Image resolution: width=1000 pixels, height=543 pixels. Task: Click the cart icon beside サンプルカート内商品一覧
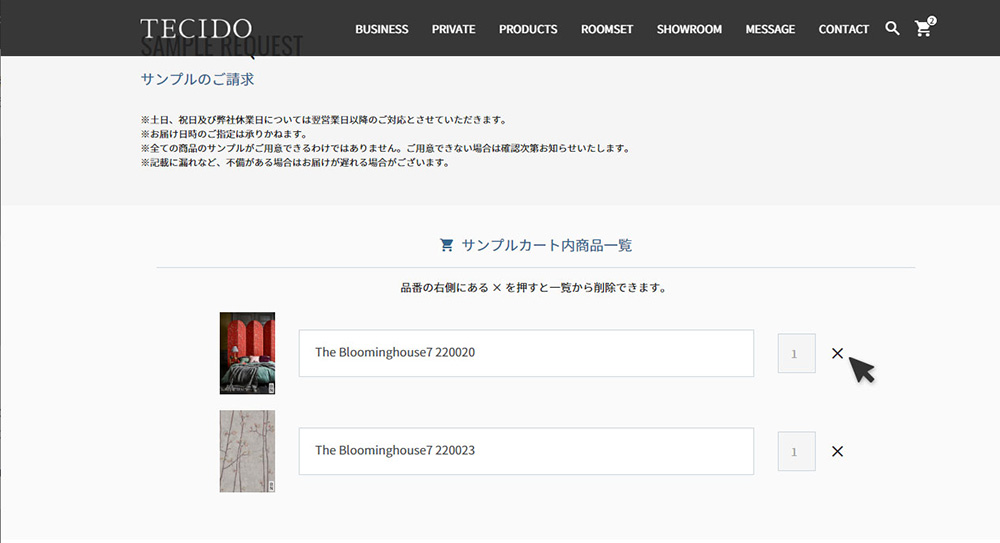446,245
